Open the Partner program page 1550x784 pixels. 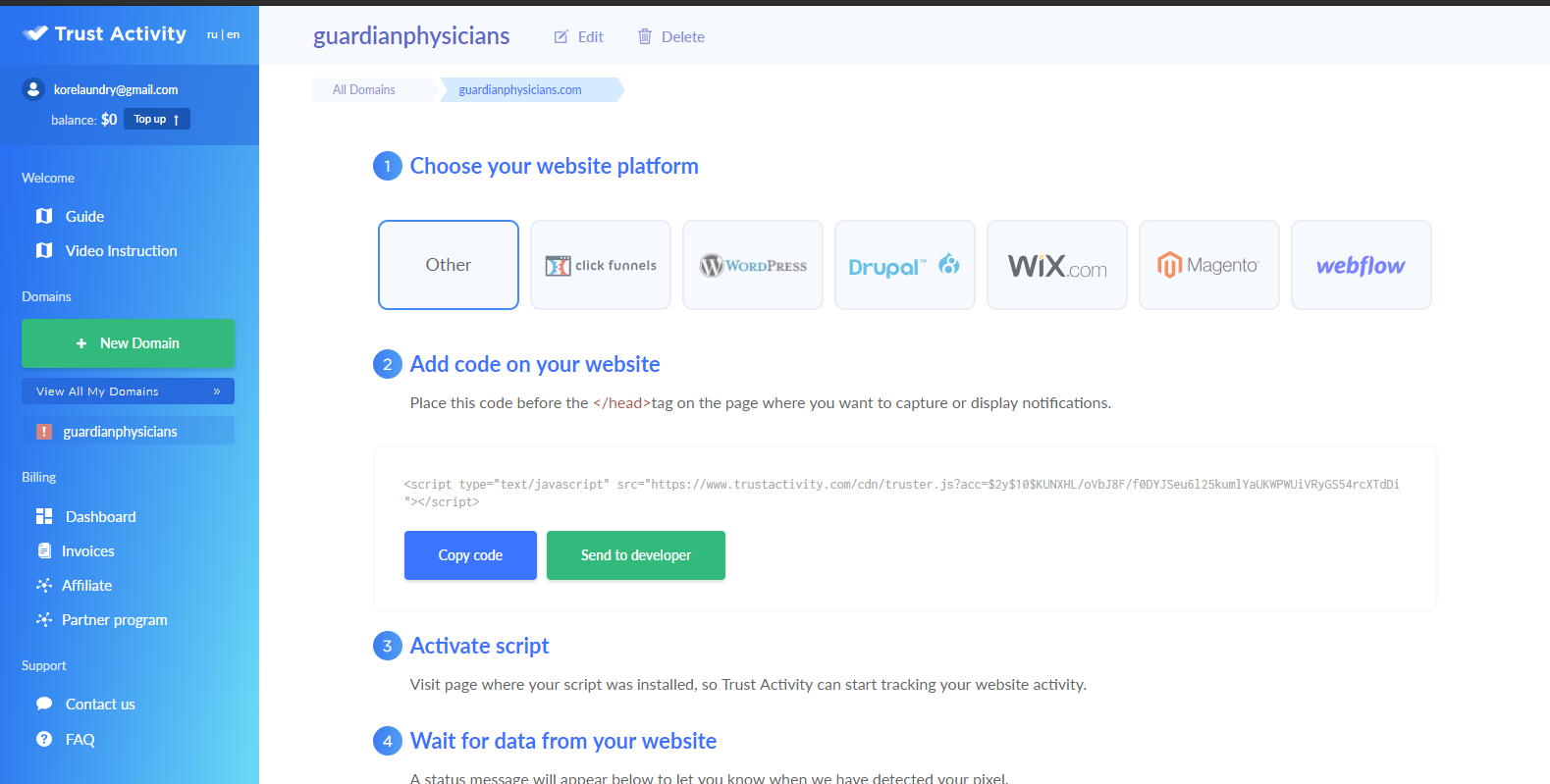pos(114,620)
